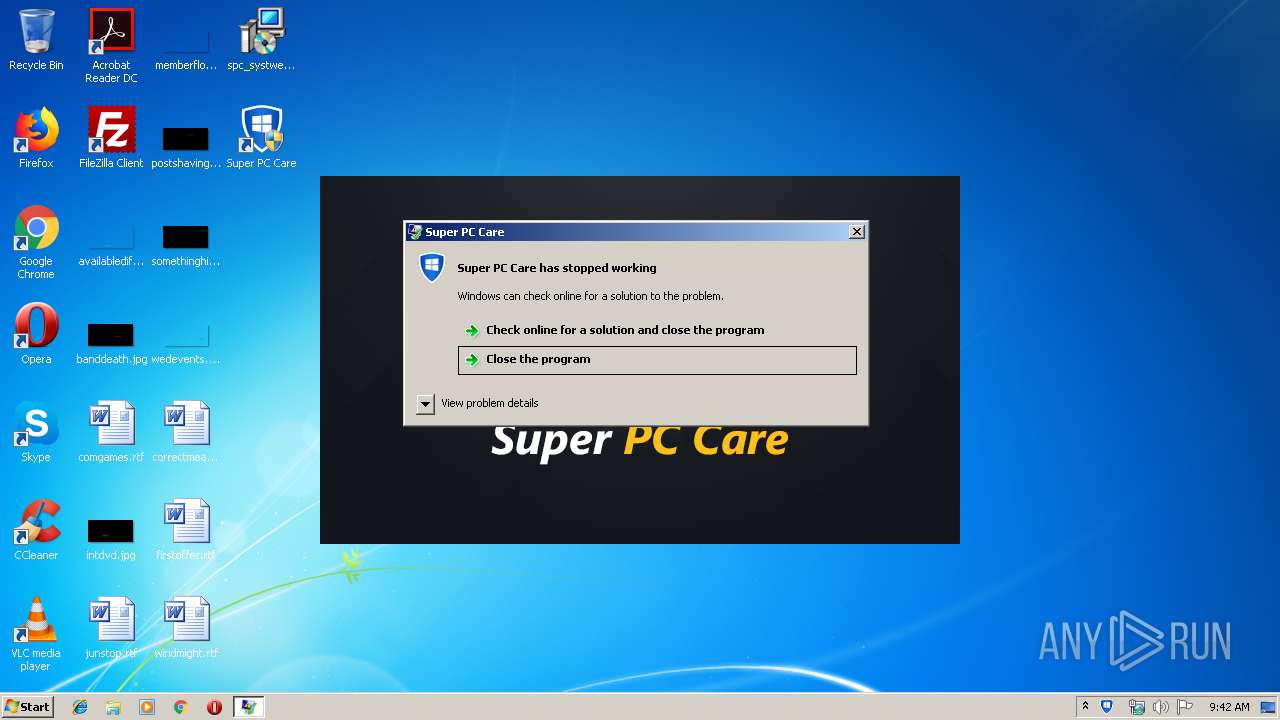Open Windows Explorer folder in taskbar

(x=113, y=707)
